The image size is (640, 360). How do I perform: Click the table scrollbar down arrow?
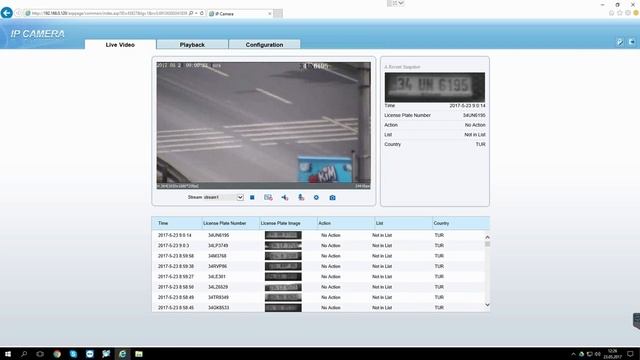(487, 305)
